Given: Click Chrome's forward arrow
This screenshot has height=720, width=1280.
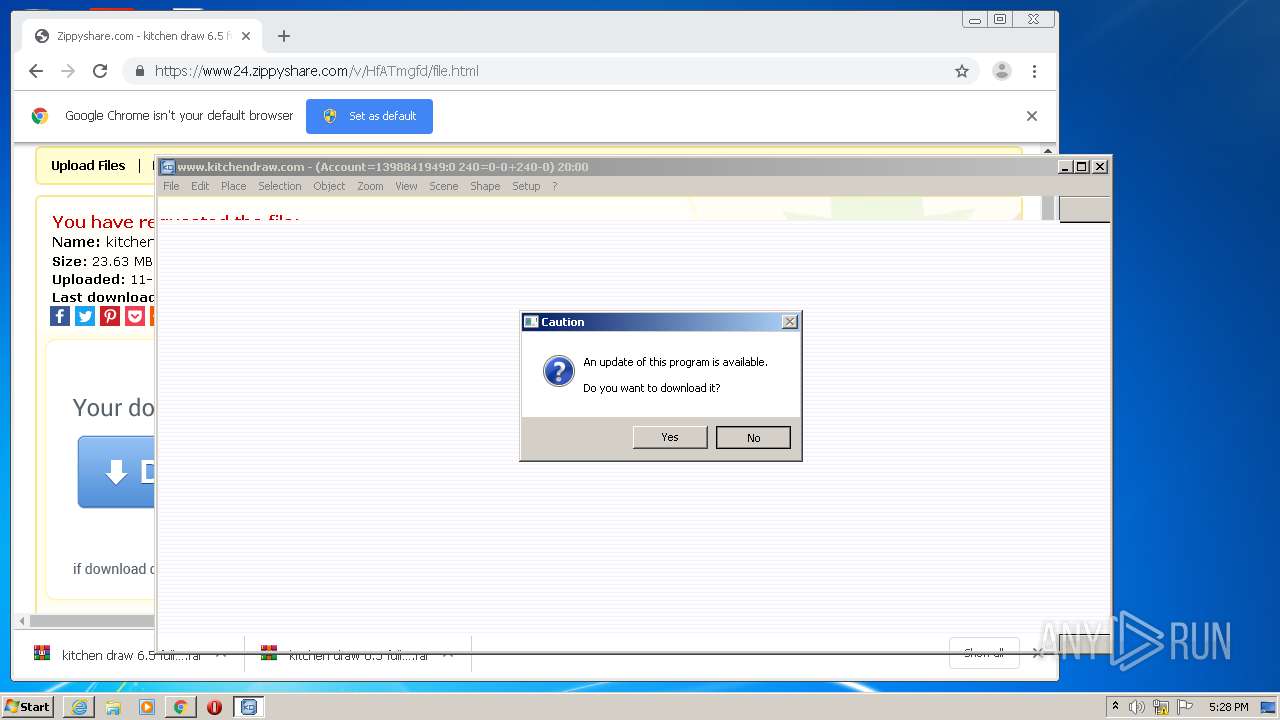Looking at the screenshot, I should pos(68,71).
